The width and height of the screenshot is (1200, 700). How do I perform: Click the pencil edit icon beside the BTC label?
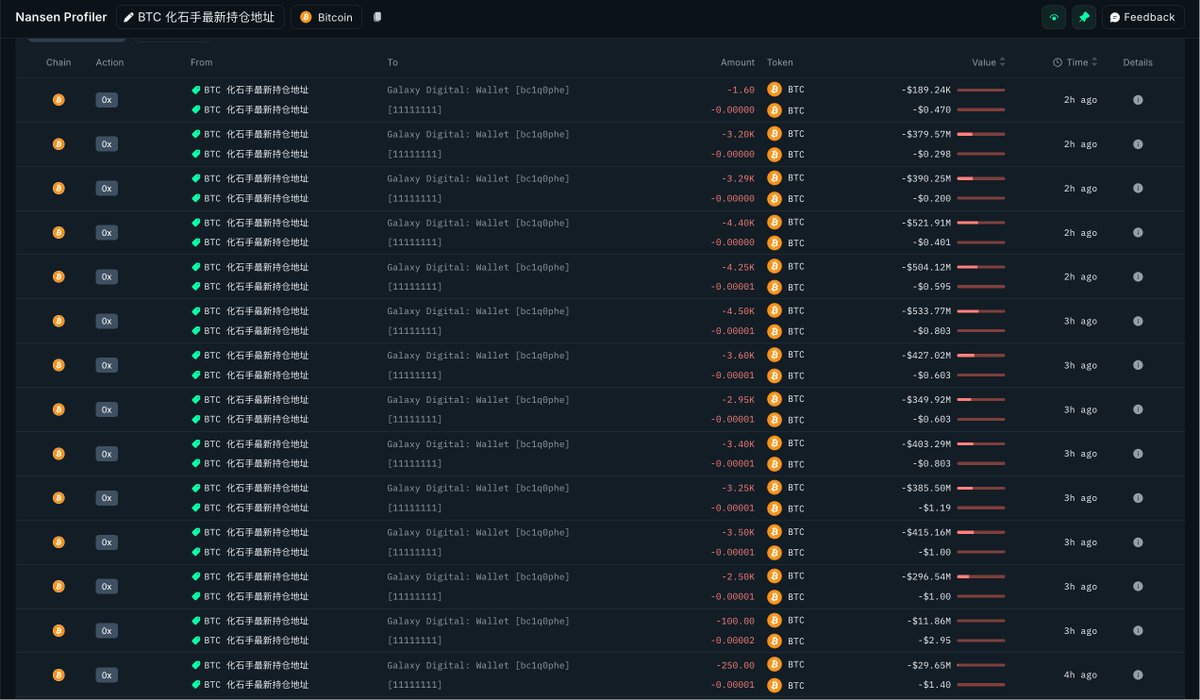coord(128,17)
